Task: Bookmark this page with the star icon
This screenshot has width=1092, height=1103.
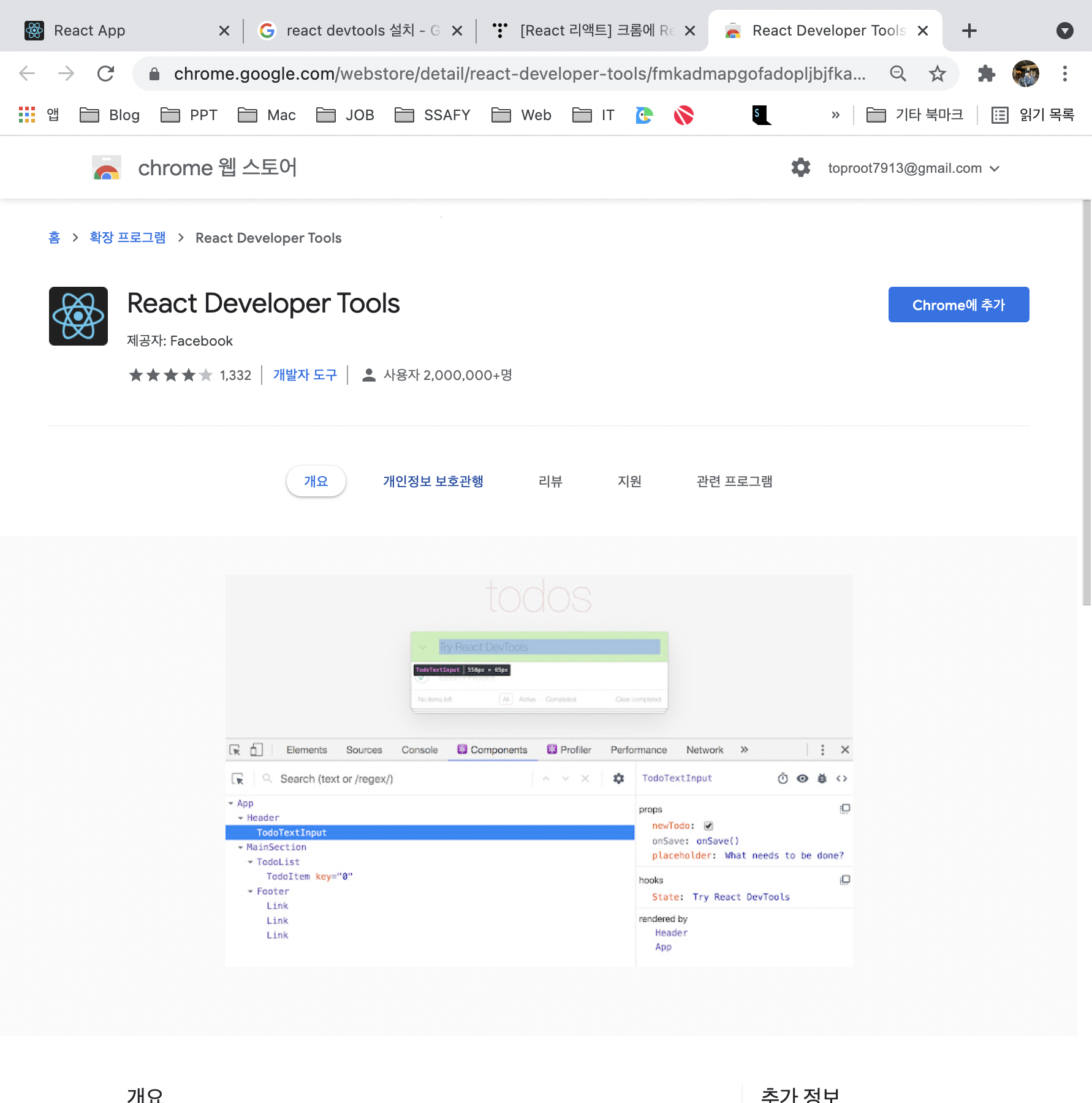Action: pos(937,74)
